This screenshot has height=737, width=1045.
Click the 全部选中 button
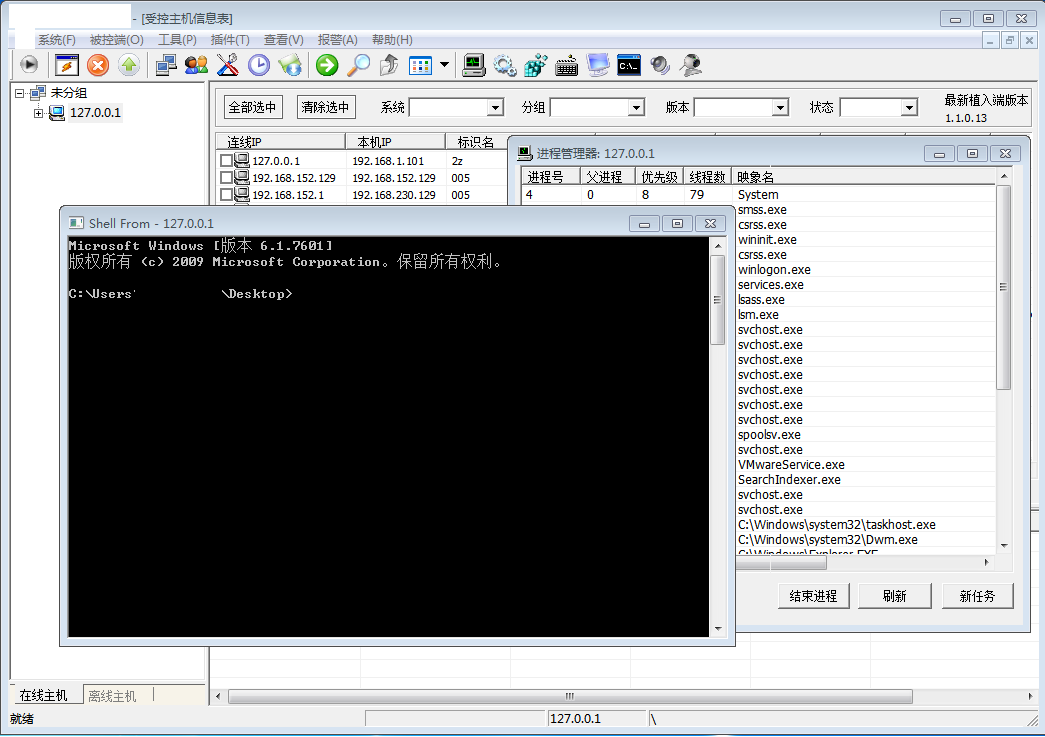click(252, 108)
